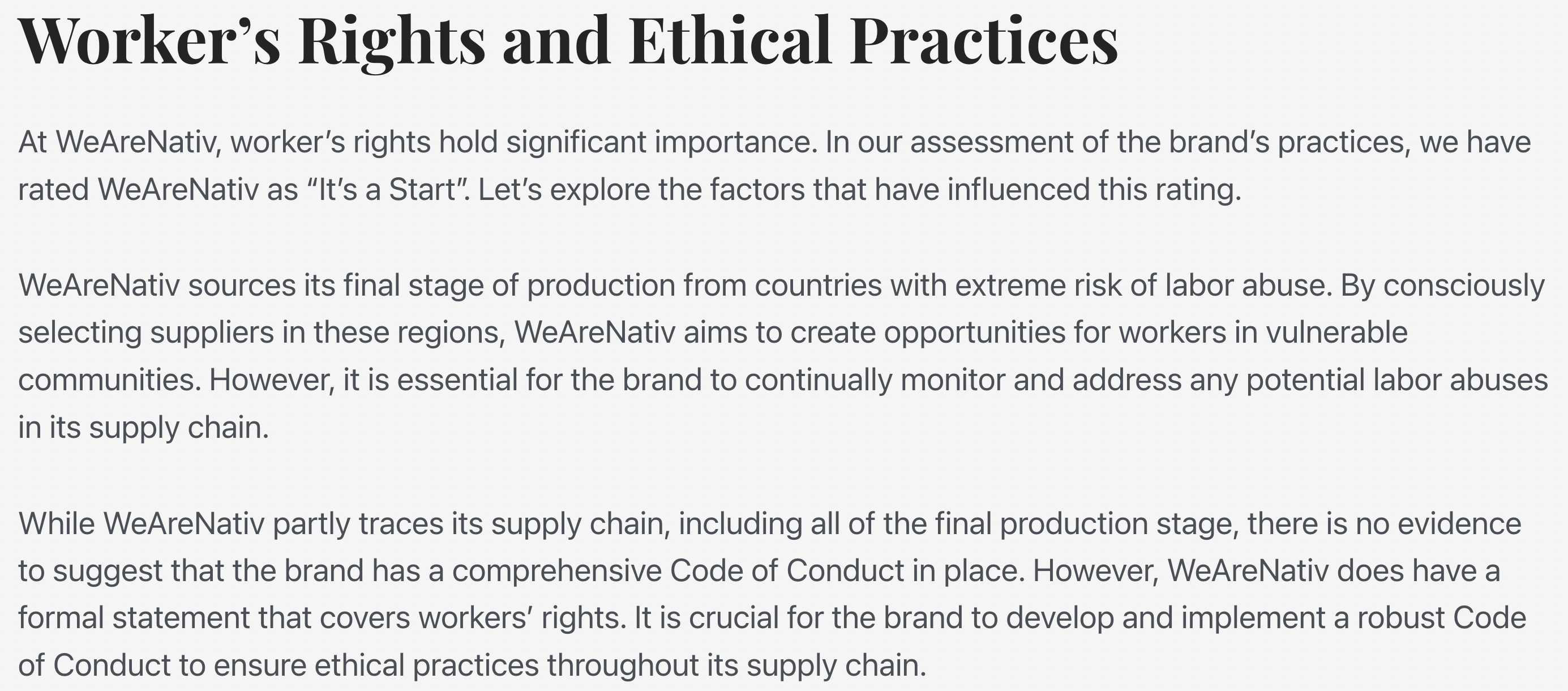Click the word "communities"
Image resolution: width=1568 pixels, height=691 pixels.
[109, 381]
